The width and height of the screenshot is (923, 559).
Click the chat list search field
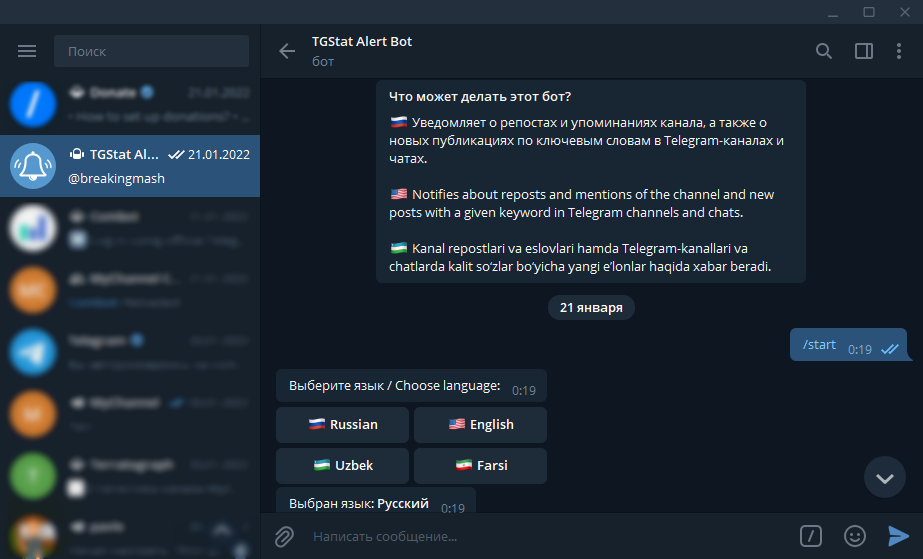click(x=151, y=51)
